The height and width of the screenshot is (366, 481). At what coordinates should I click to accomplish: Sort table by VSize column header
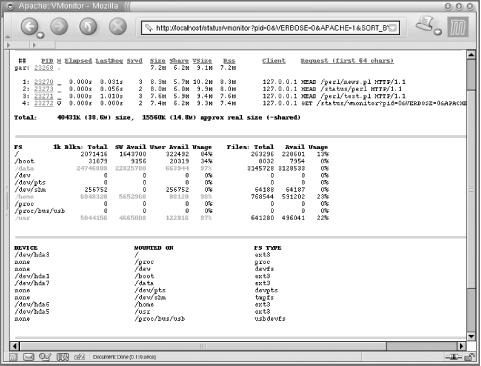202,61
